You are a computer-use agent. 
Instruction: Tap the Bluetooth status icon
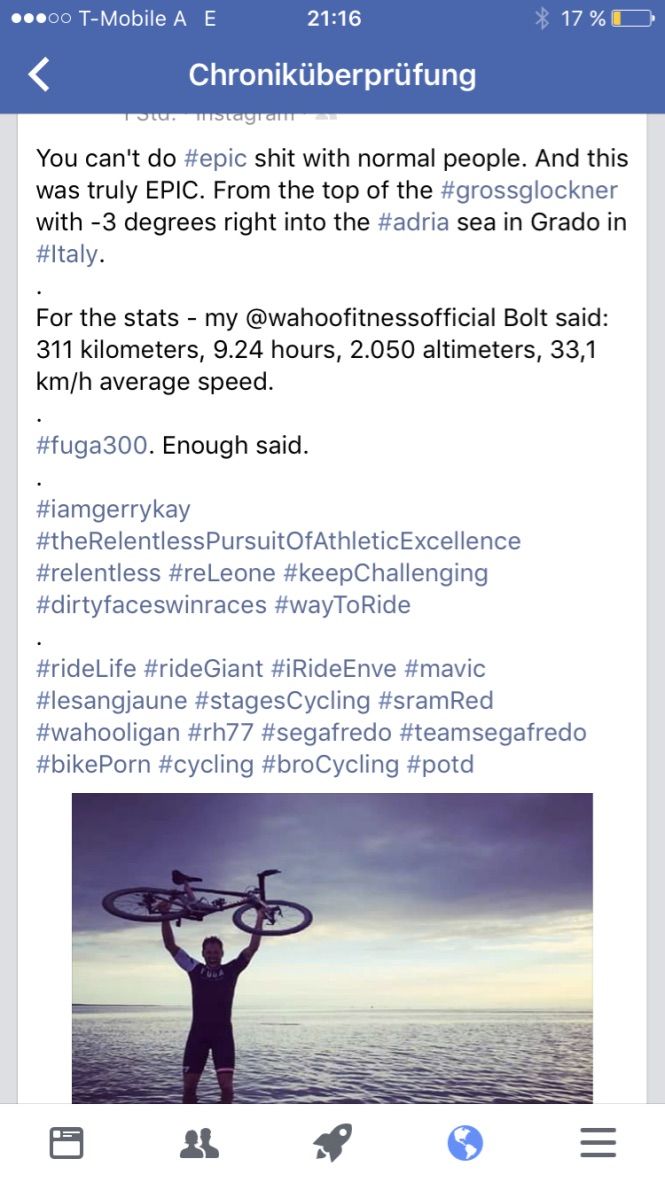tap(542, 18)
